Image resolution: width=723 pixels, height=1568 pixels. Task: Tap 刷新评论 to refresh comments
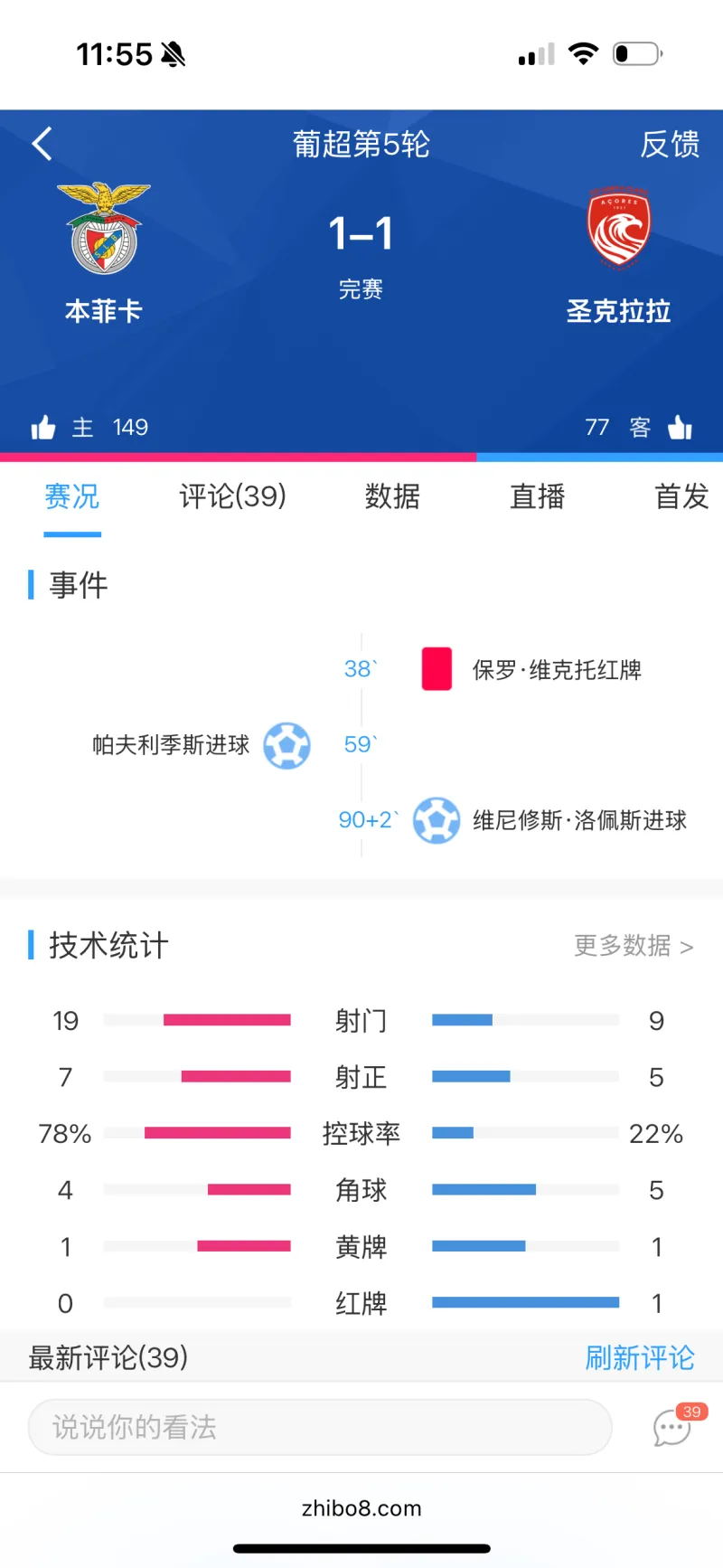coord(640,1357)
